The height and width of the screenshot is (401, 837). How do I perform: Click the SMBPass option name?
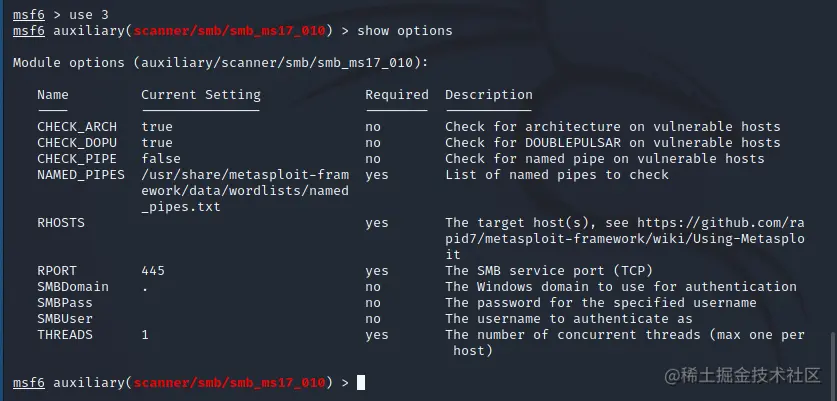pyautogui.click(x=65, y=303)
